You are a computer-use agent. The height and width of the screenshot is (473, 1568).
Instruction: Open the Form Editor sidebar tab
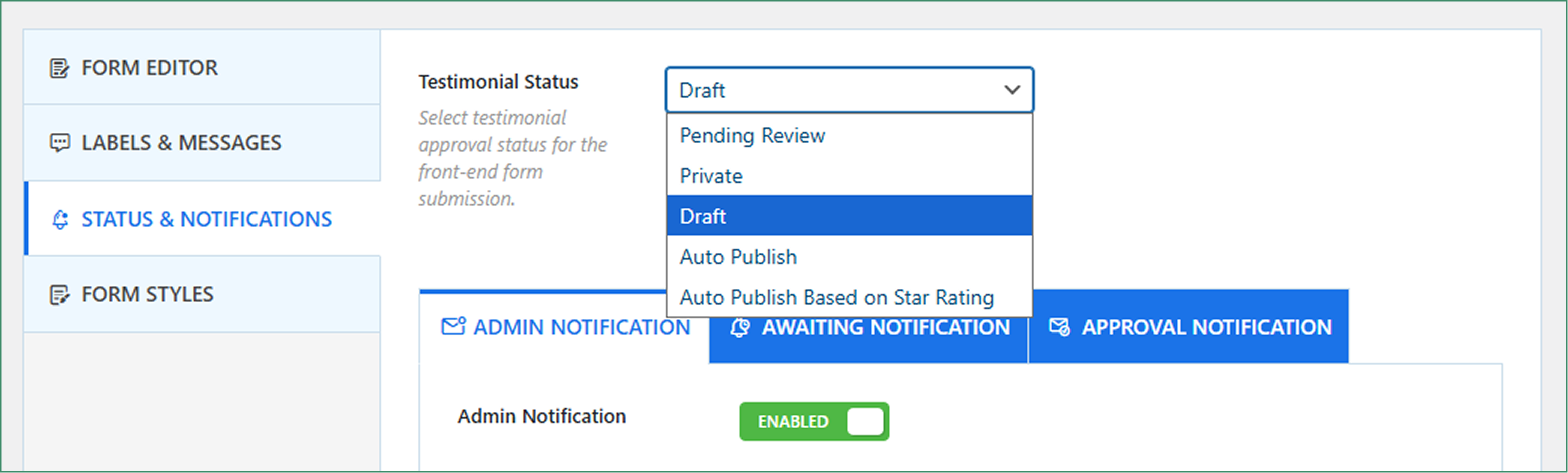coord(202,67)
